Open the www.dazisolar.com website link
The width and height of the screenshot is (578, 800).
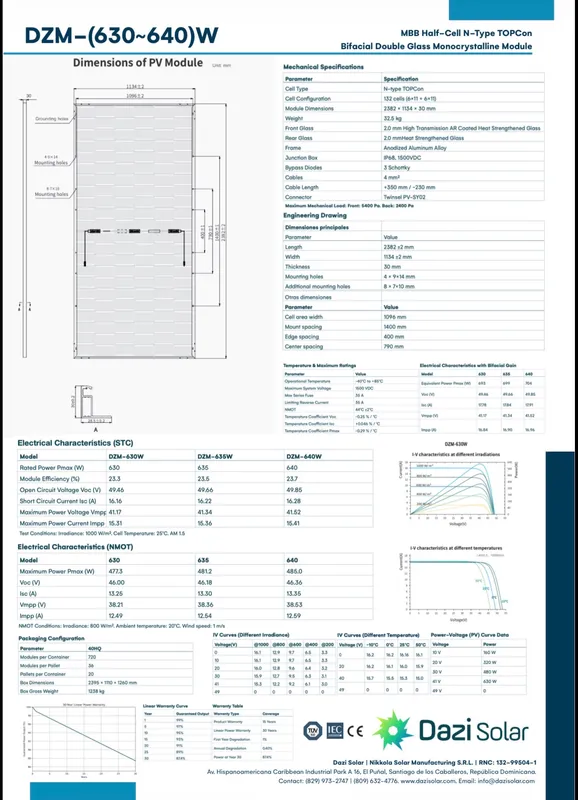(428, 781)
